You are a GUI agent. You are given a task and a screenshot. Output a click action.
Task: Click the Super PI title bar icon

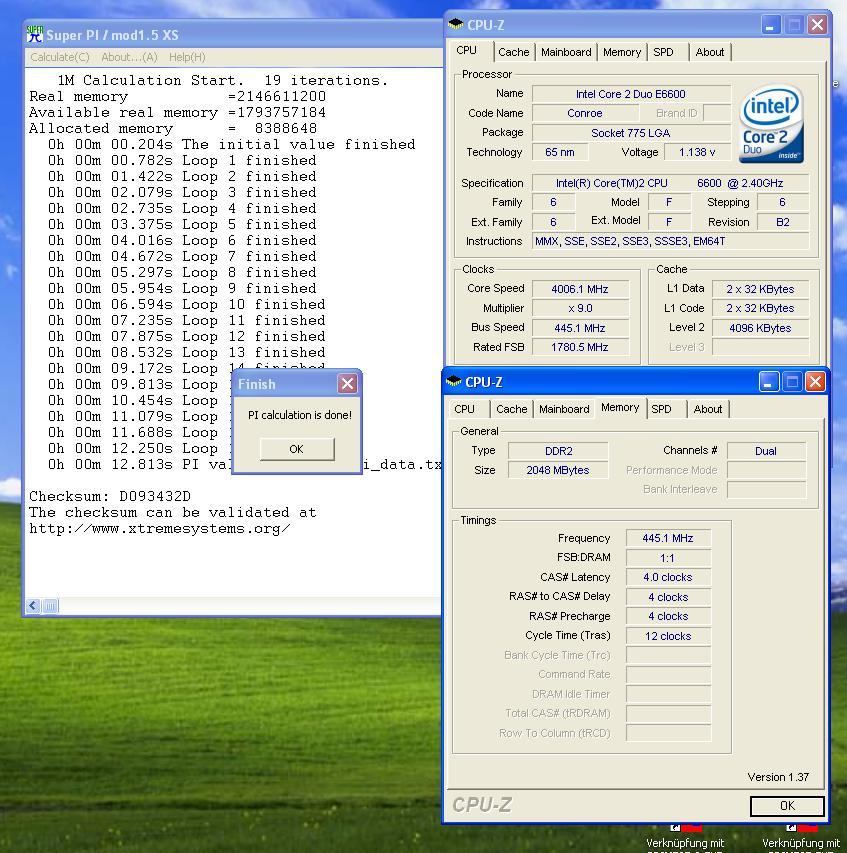(34, 34)
